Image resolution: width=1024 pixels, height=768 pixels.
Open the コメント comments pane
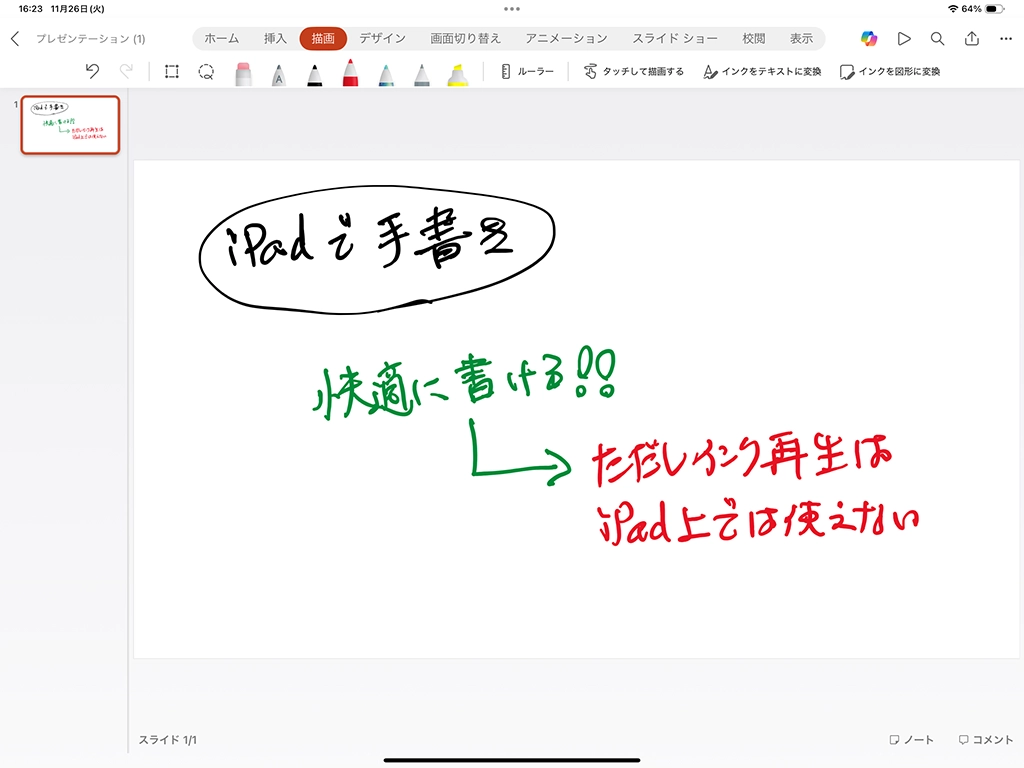[x=985, y=739]
